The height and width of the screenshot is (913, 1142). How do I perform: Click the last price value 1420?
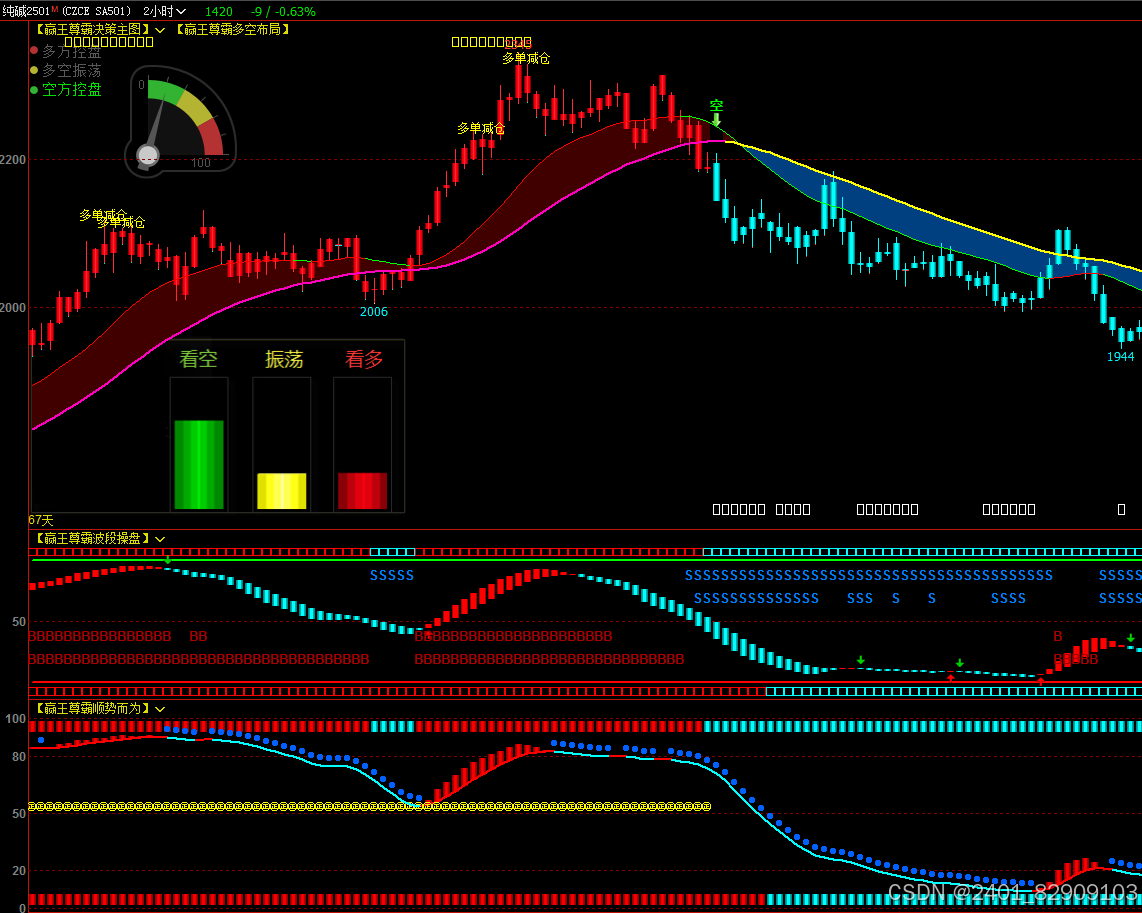pyautogui.click(x=218, y=12)
